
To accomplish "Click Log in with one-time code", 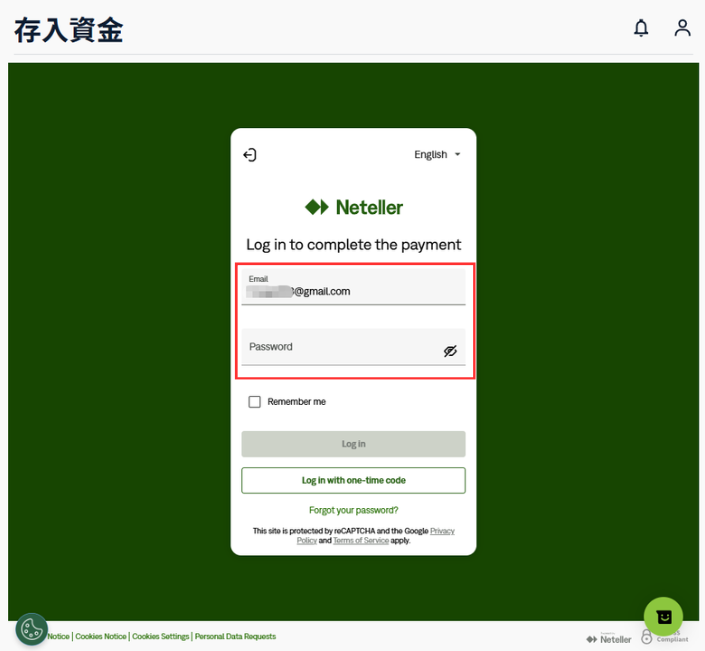I will pyautogui.click(x=353, y=480).
